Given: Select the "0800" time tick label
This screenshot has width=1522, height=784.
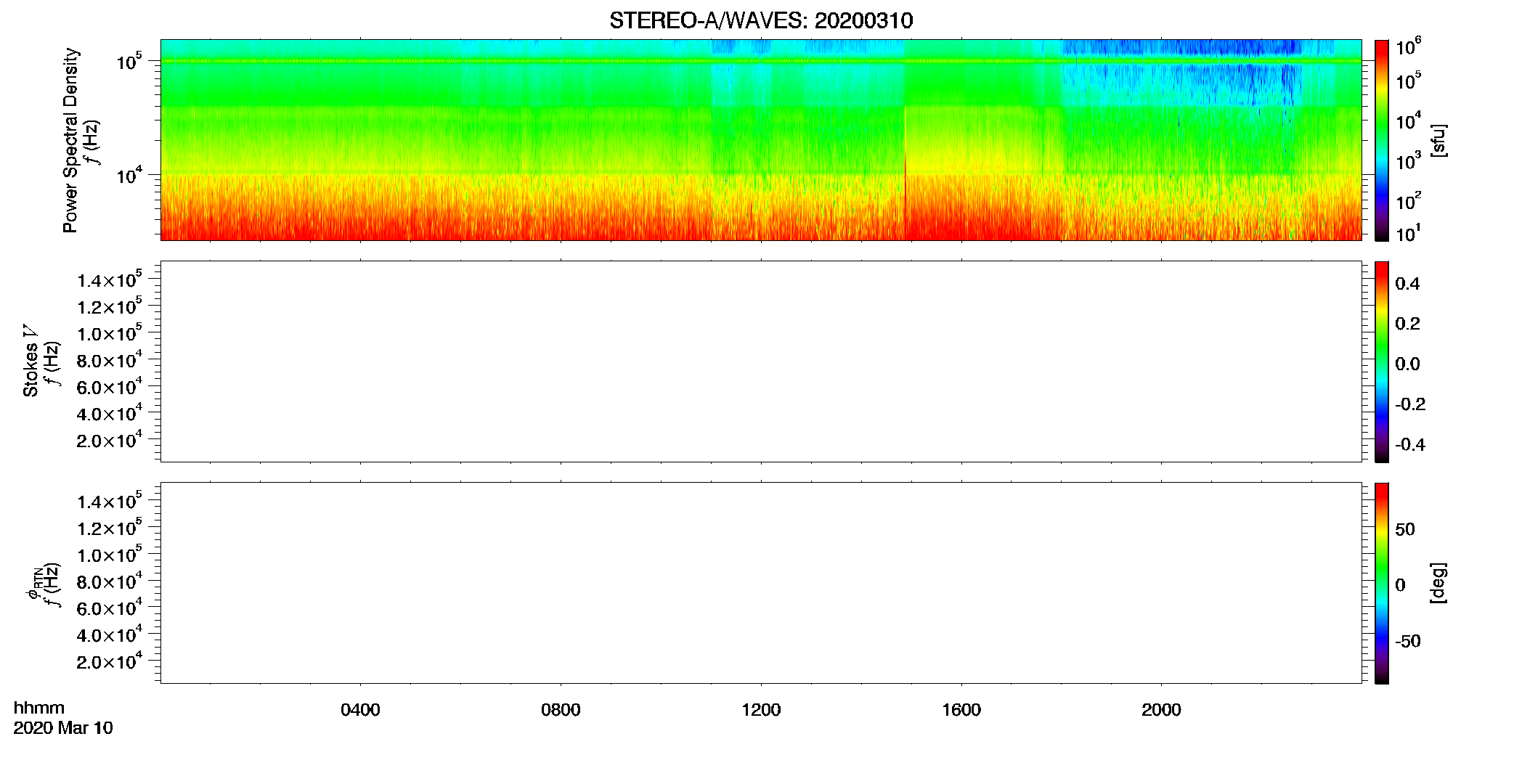Looking at the screenshot, I should pos(561,710).
